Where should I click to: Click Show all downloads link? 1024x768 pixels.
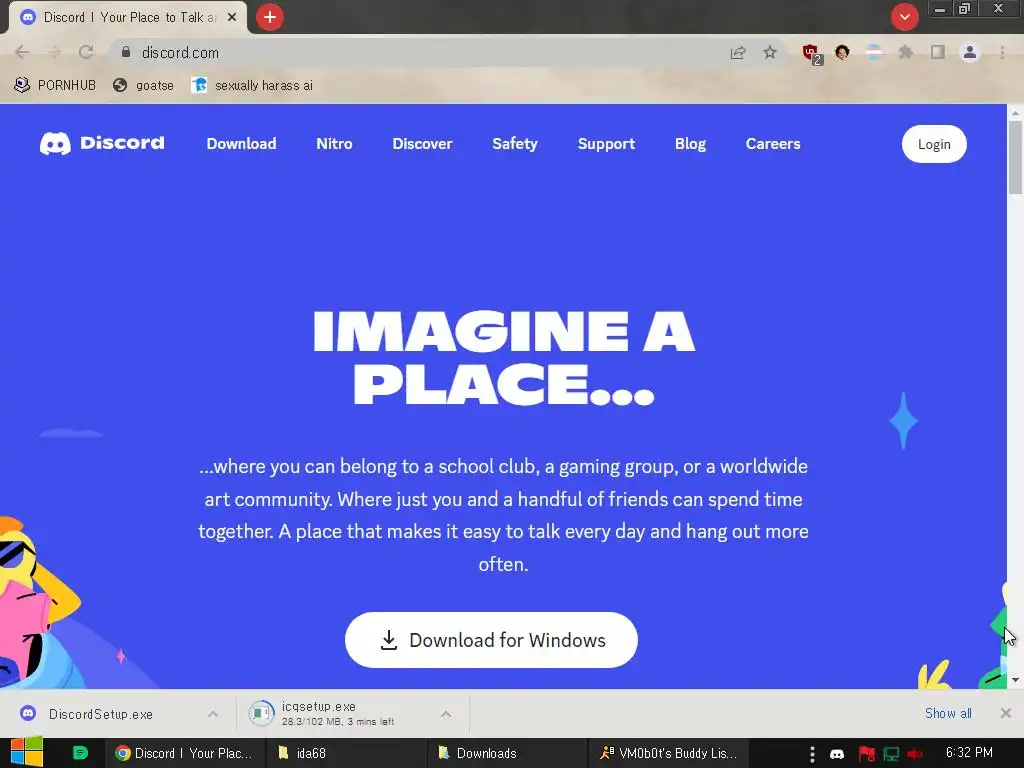(948, 713)
